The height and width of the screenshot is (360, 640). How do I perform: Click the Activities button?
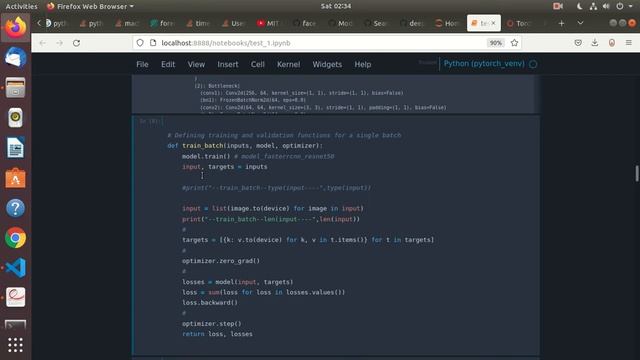point(21,6)
